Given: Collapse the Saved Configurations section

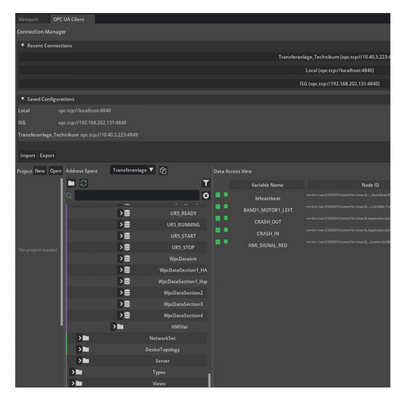Looking at the screenshot, I should tap(23, 99).
